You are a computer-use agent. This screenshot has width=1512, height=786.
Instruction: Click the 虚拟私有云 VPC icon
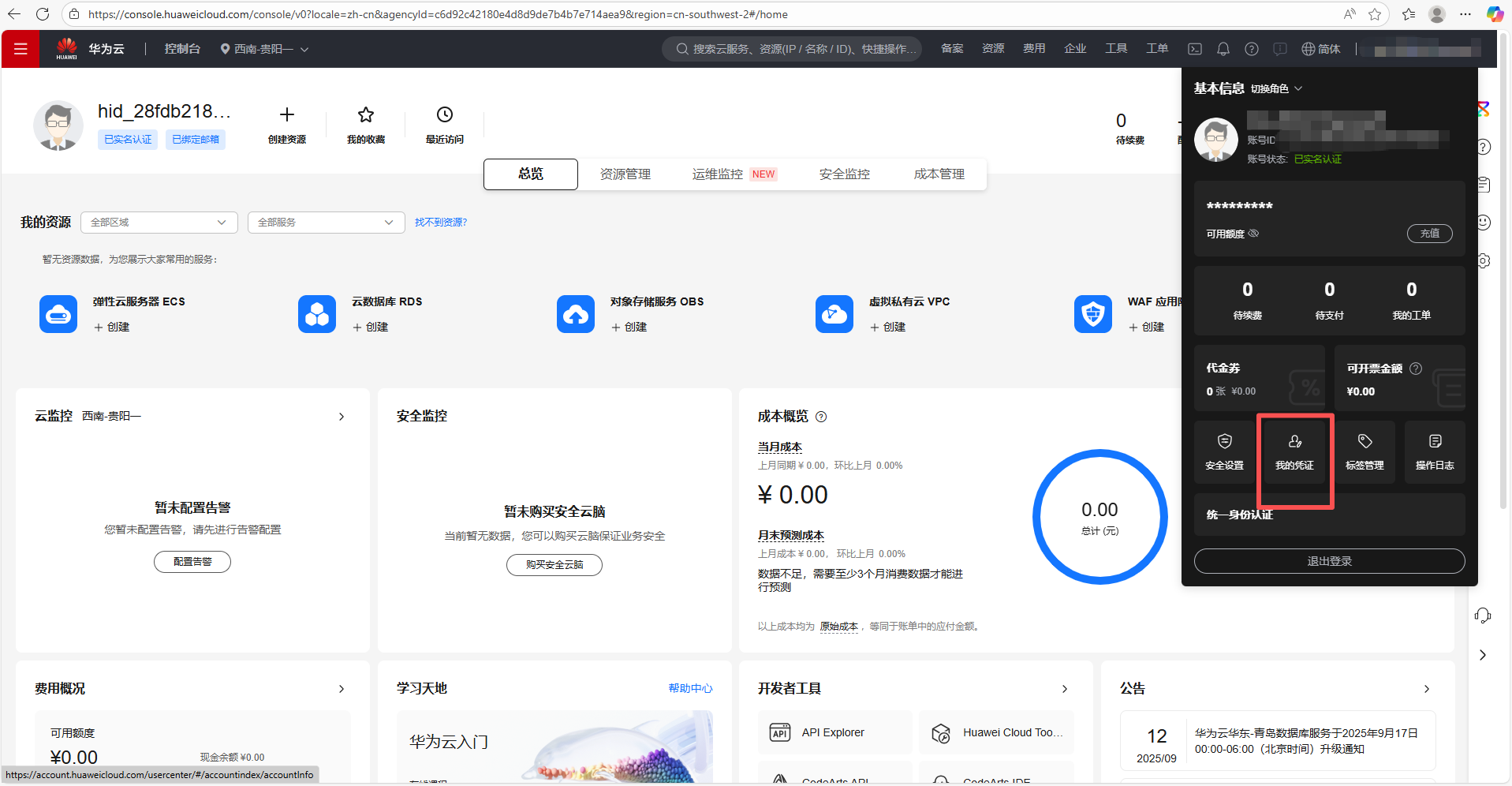(x=834, y=314)
